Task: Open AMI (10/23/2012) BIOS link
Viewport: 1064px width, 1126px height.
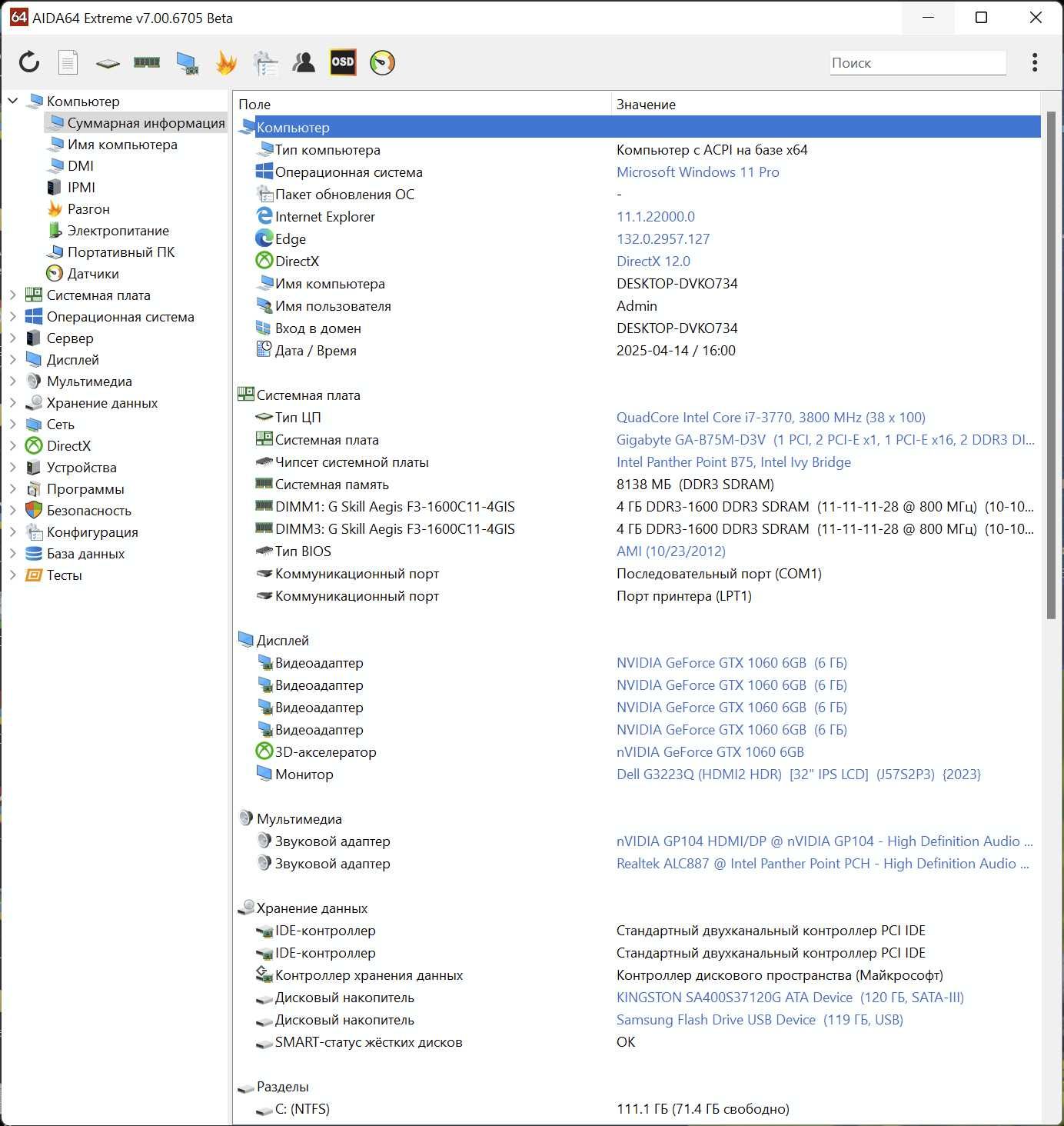Action: point(671,551)
